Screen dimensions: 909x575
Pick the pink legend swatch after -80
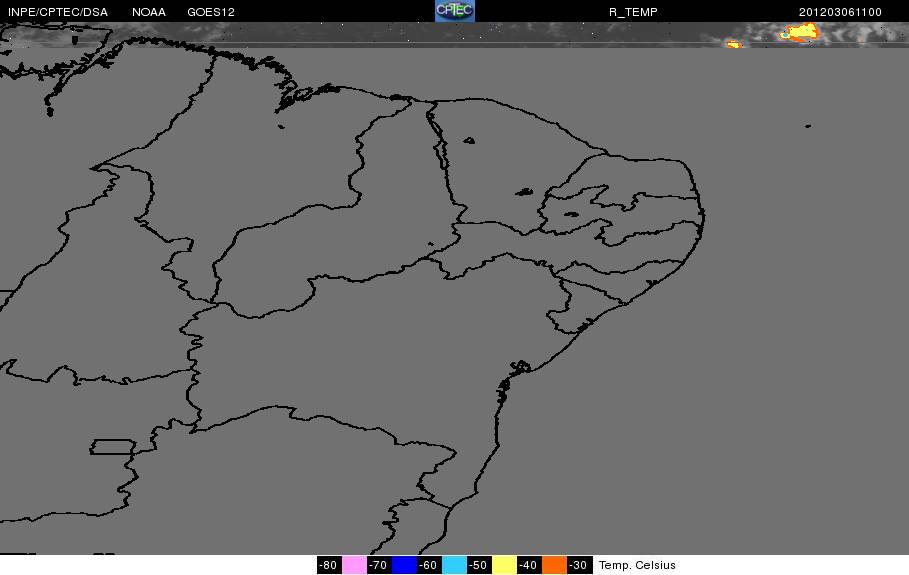click(x=354, y=565)
